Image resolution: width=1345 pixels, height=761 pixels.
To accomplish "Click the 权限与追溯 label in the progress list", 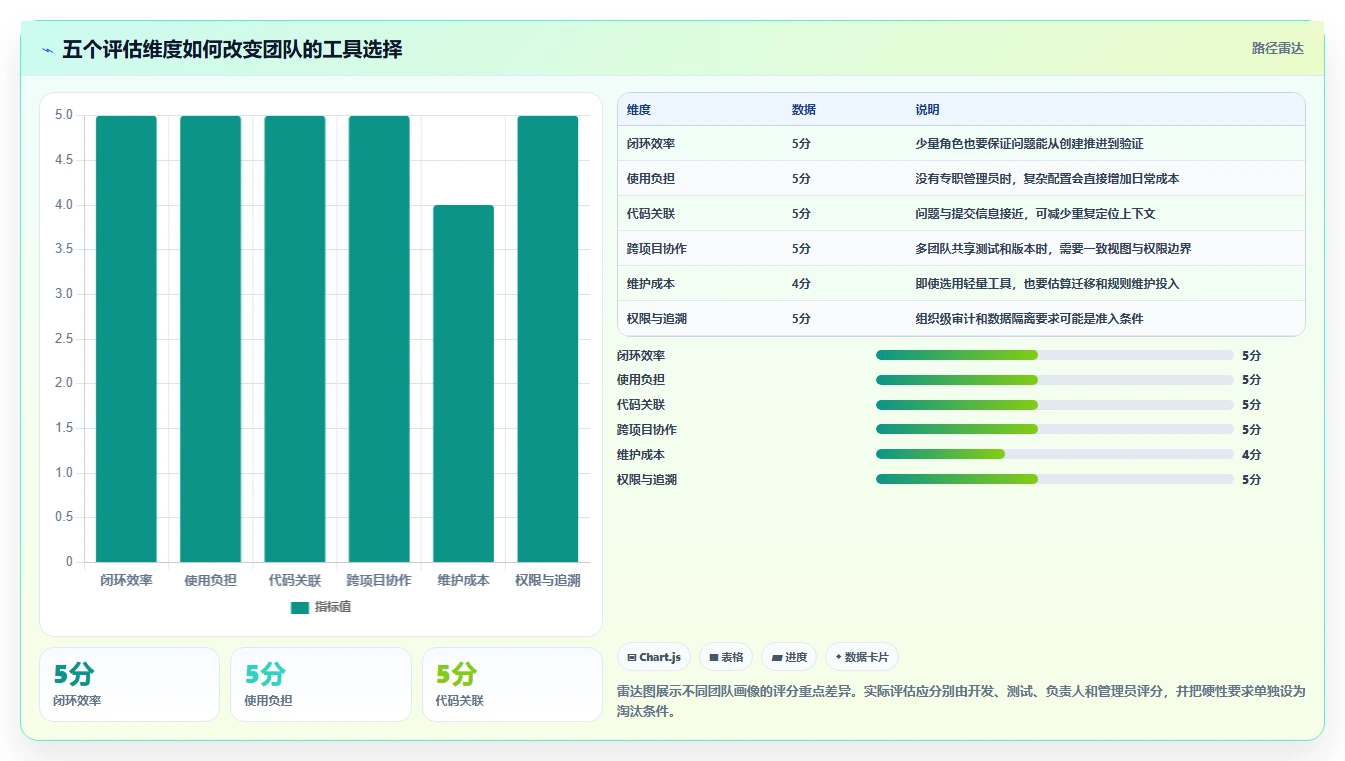I will pyautogui.click(x=647, y=479).
